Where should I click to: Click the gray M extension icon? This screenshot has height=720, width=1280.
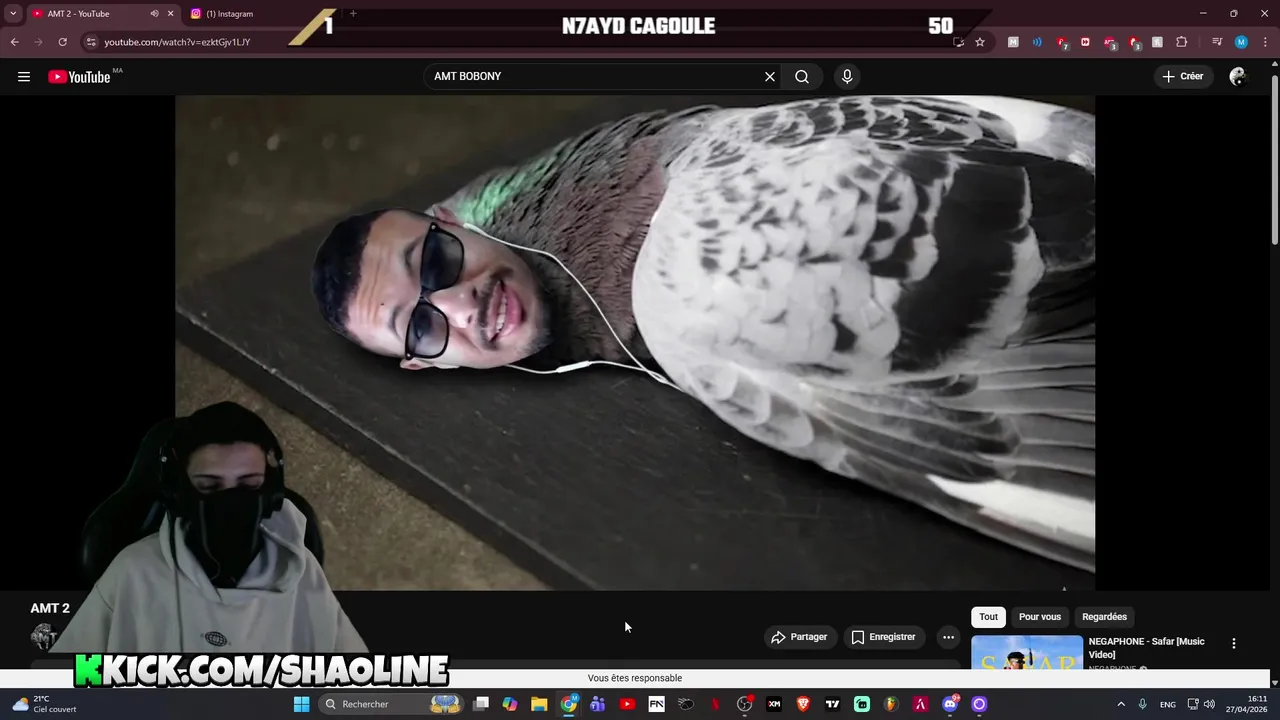(1013, 42)
